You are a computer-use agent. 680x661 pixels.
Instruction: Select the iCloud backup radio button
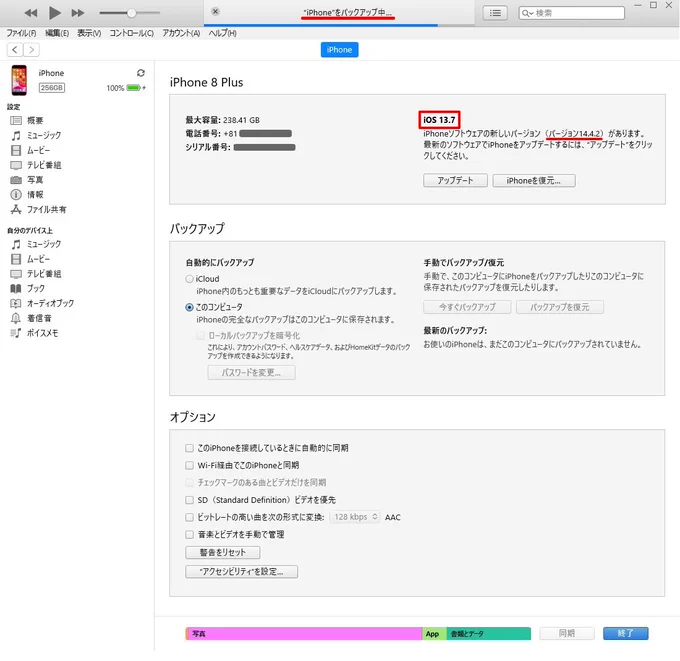(x=189, y=279)
